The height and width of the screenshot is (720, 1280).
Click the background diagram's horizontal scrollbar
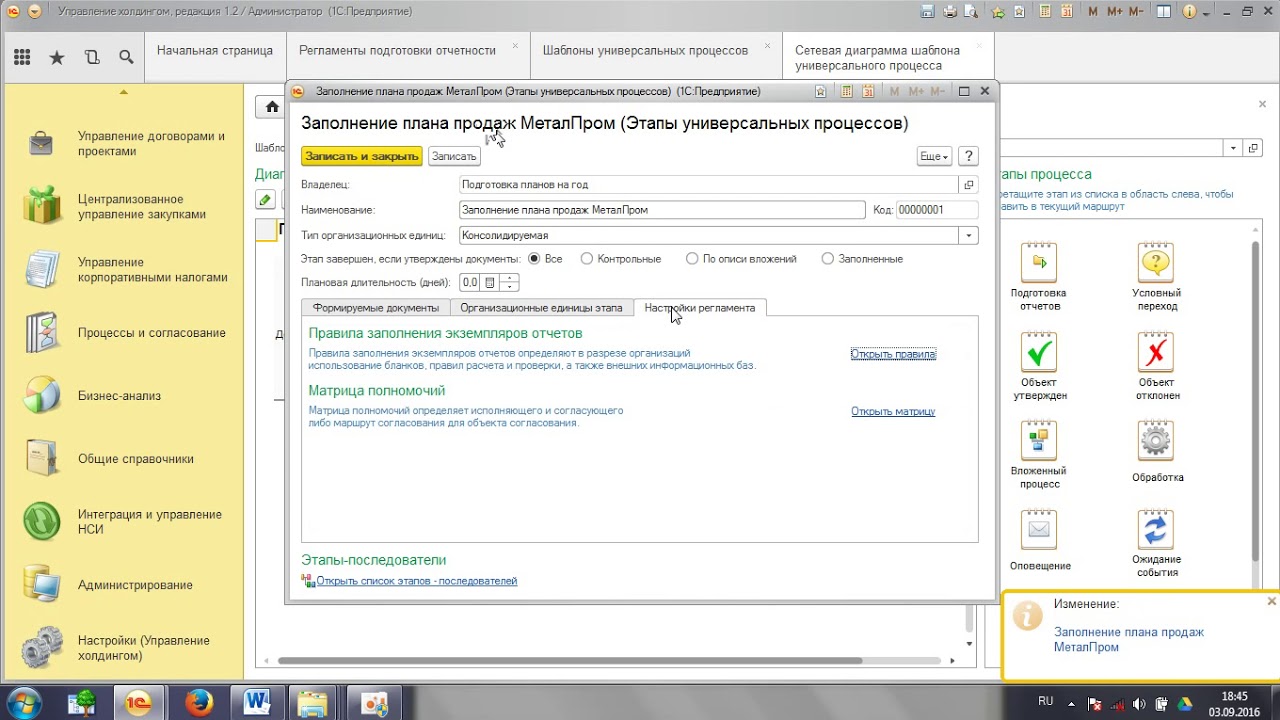pos(570,661)
